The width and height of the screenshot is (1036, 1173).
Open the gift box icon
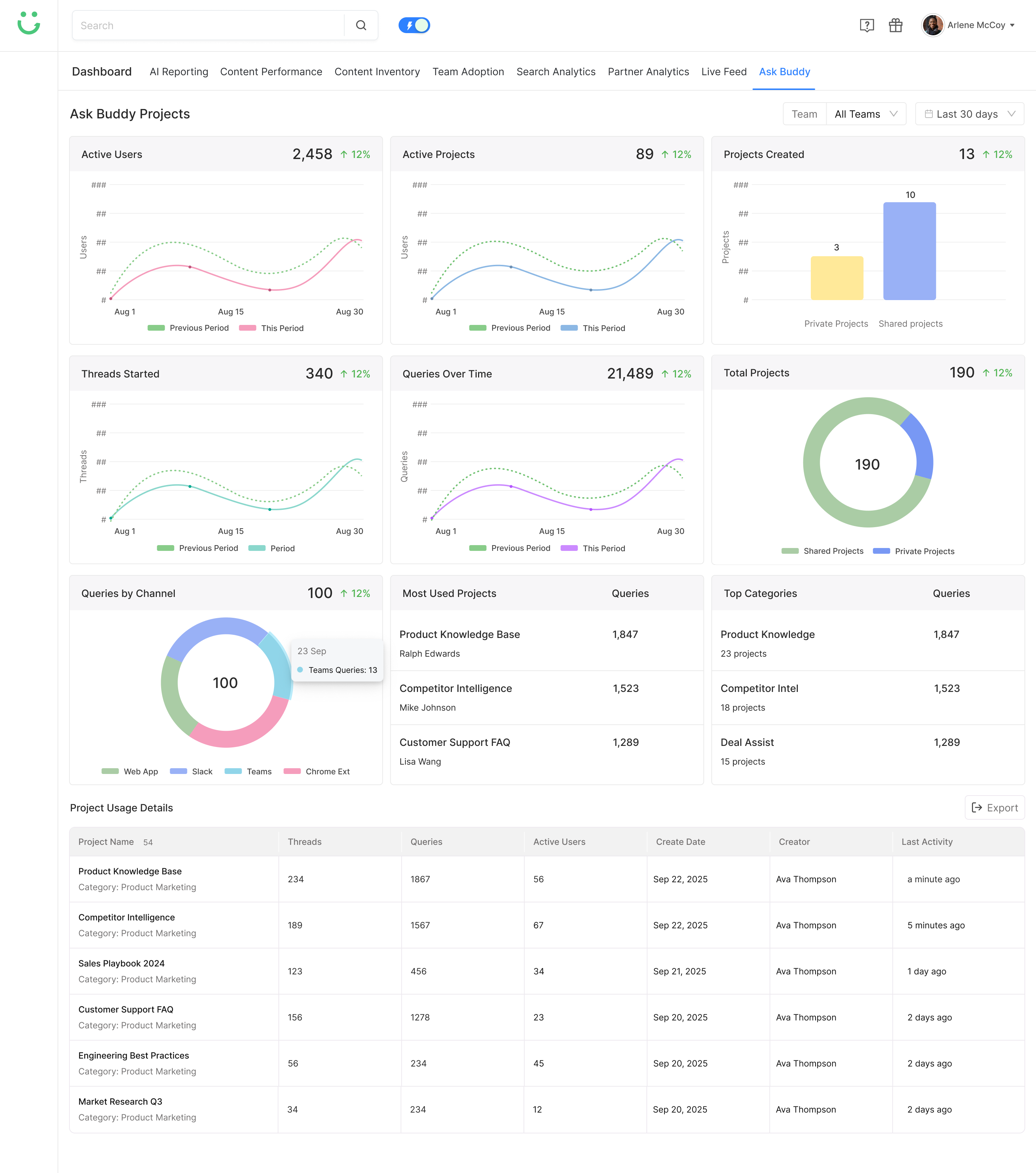coord(895,25)
